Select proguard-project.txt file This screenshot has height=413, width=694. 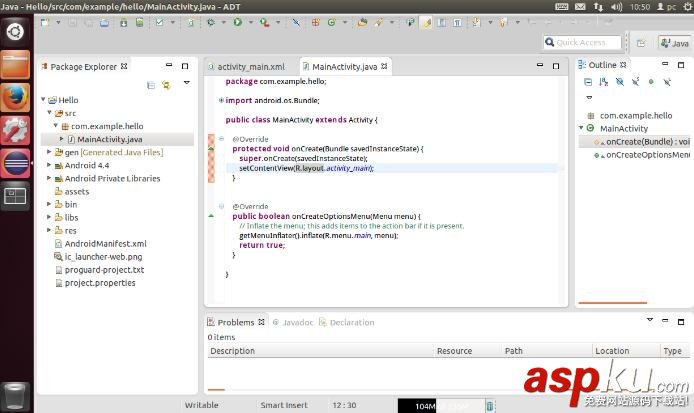point(100,270)
